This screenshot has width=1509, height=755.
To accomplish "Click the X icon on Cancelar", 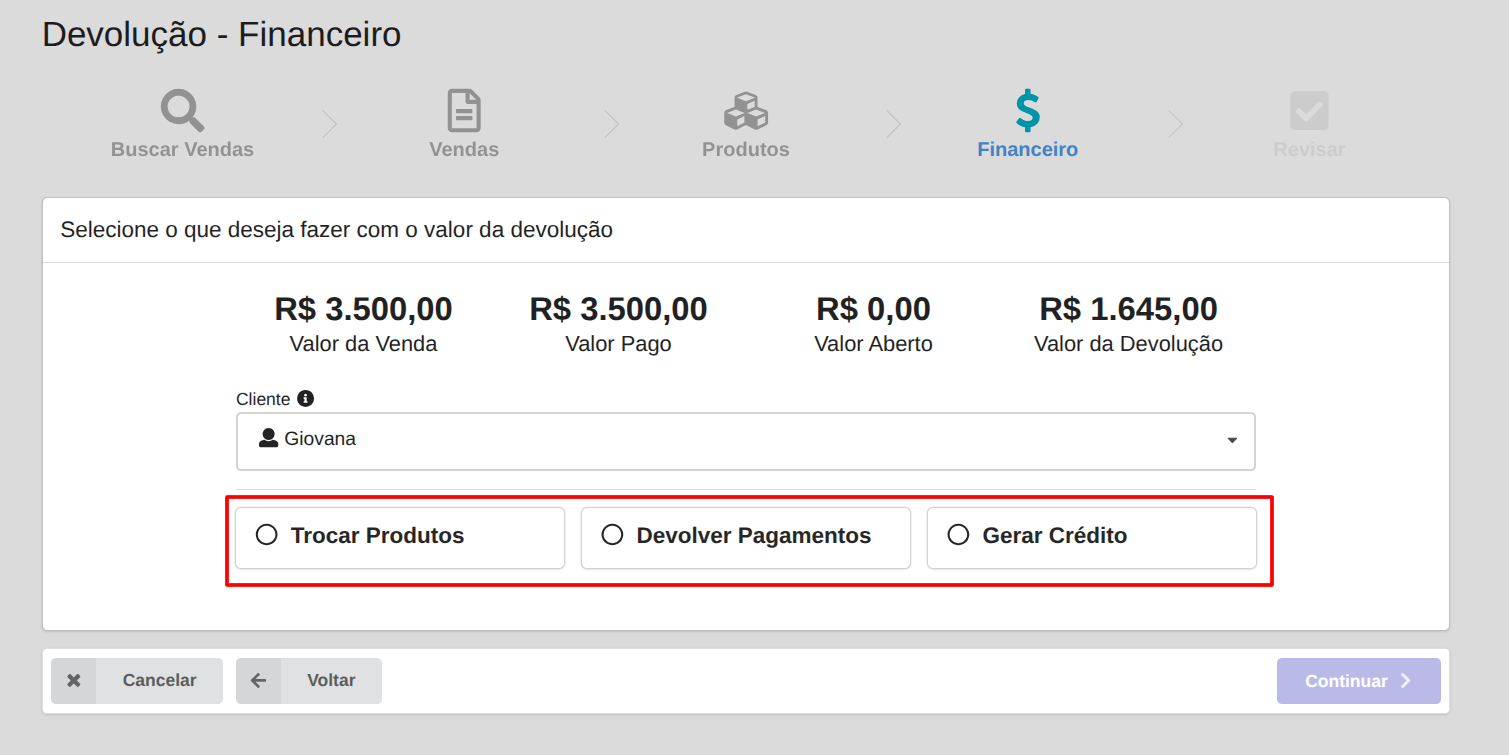I will click(74, 681).
